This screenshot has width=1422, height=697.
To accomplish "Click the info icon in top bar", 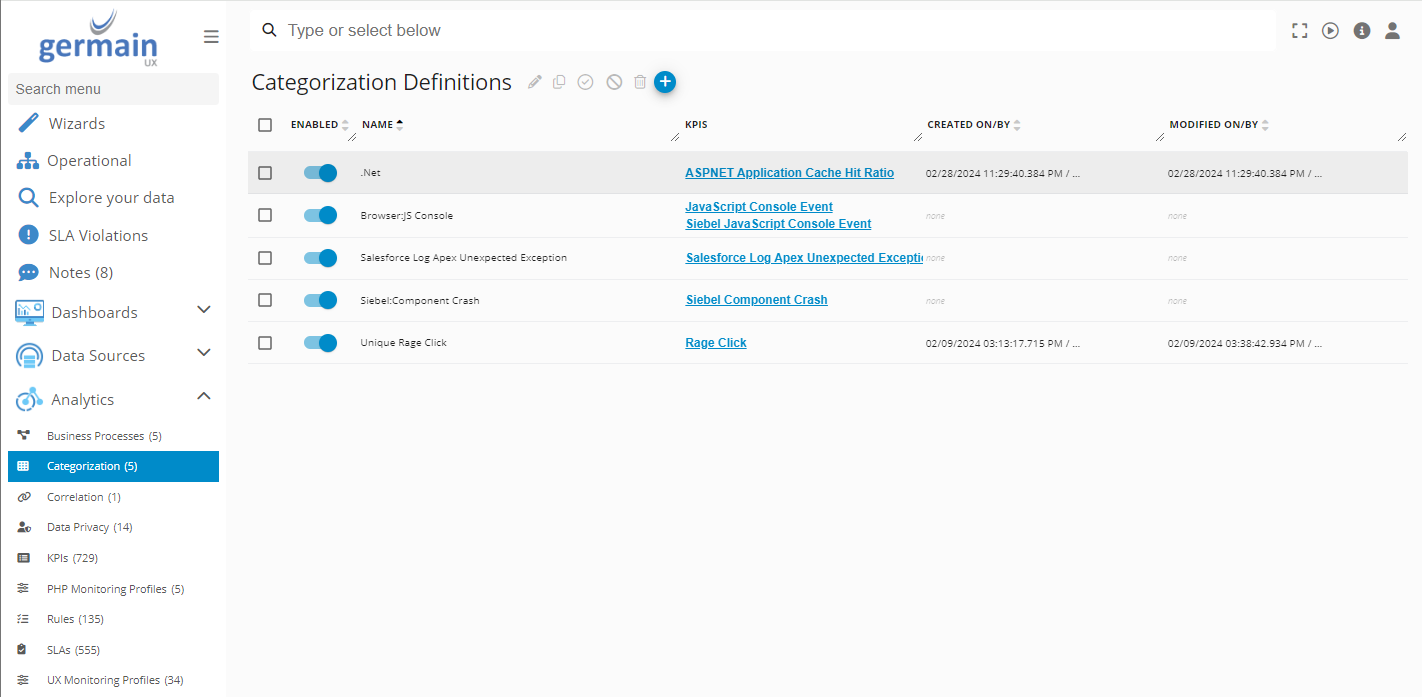I will [x=1361, y=31].
